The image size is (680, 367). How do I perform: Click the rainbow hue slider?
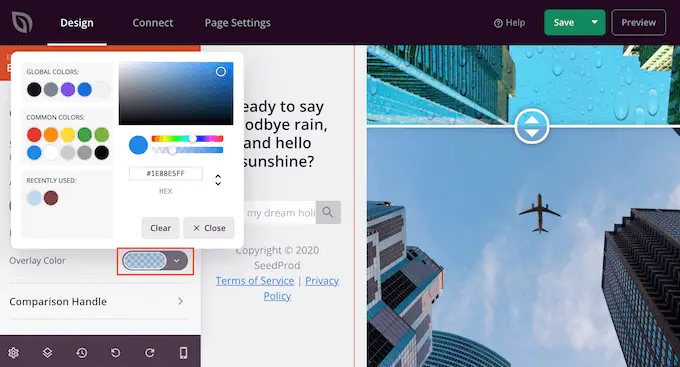[187, 139]
